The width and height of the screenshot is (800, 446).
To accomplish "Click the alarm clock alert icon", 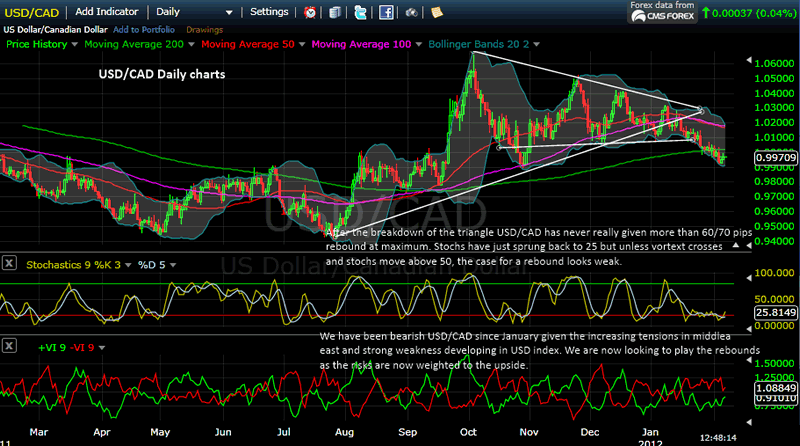I will (x=309, y=13).
